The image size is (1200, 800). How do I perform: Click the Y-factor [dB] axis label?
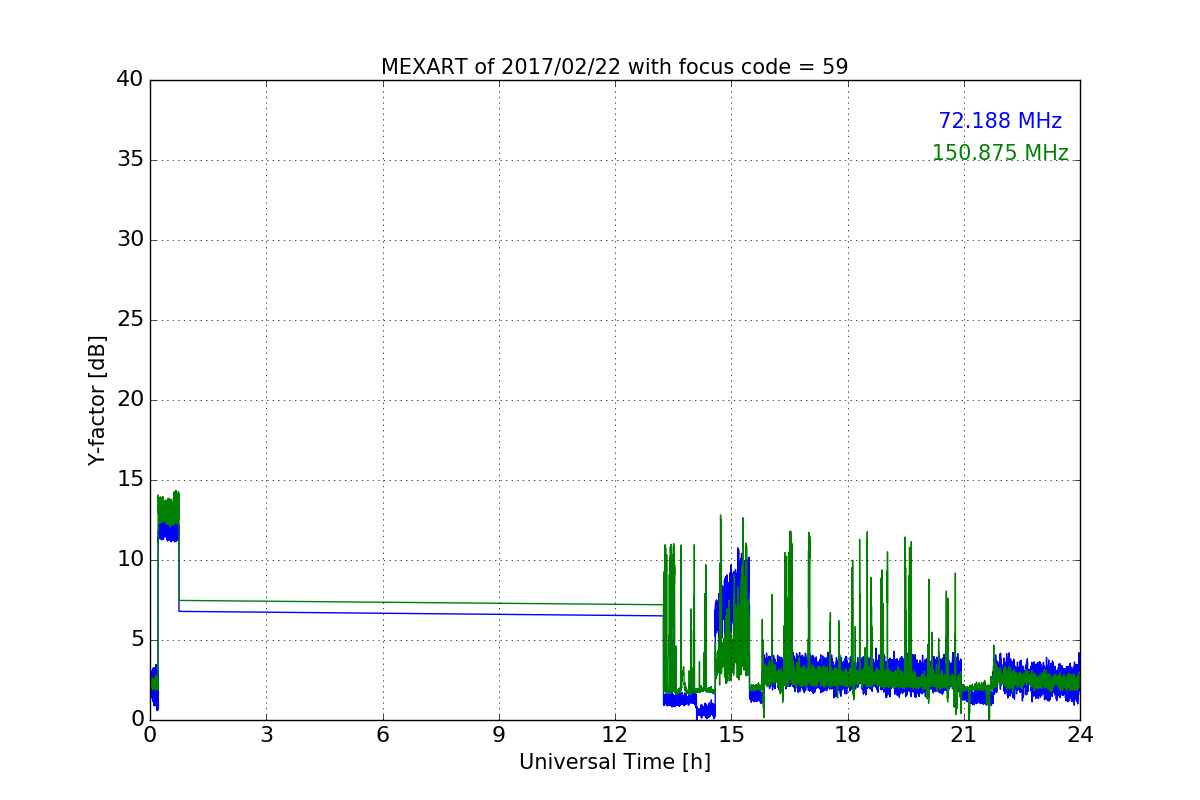click(x=97, y=400)
